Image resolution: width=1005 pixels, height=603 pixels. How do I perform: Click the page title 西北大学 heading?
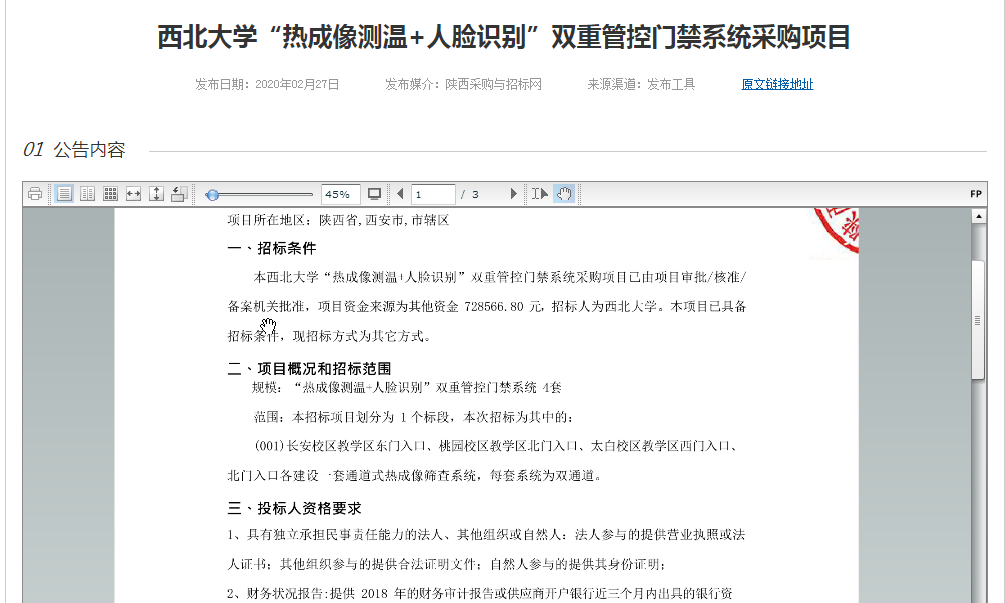point(504,37)
